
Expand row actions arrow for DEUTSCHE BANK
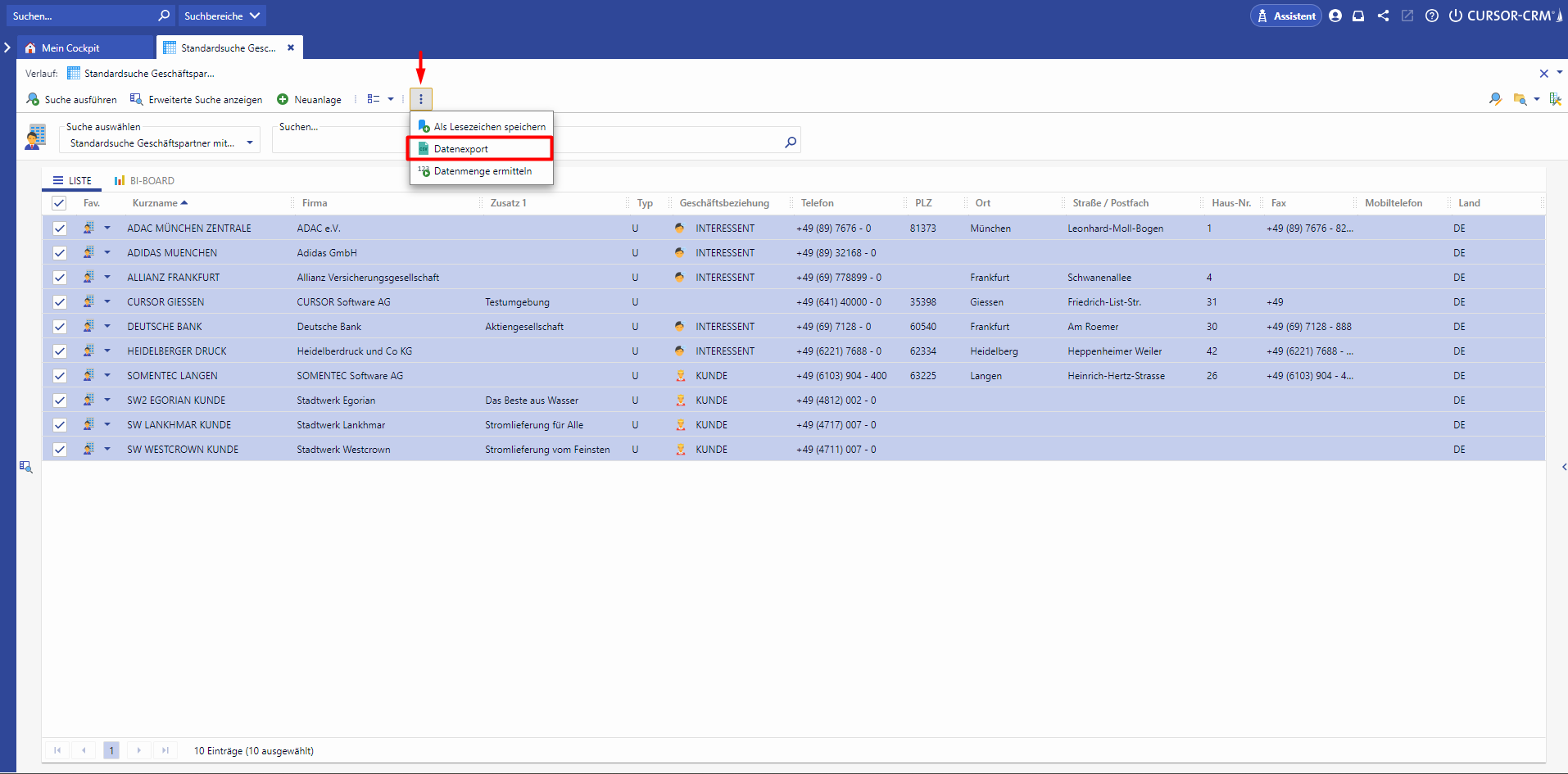click(x=107, y=326)
